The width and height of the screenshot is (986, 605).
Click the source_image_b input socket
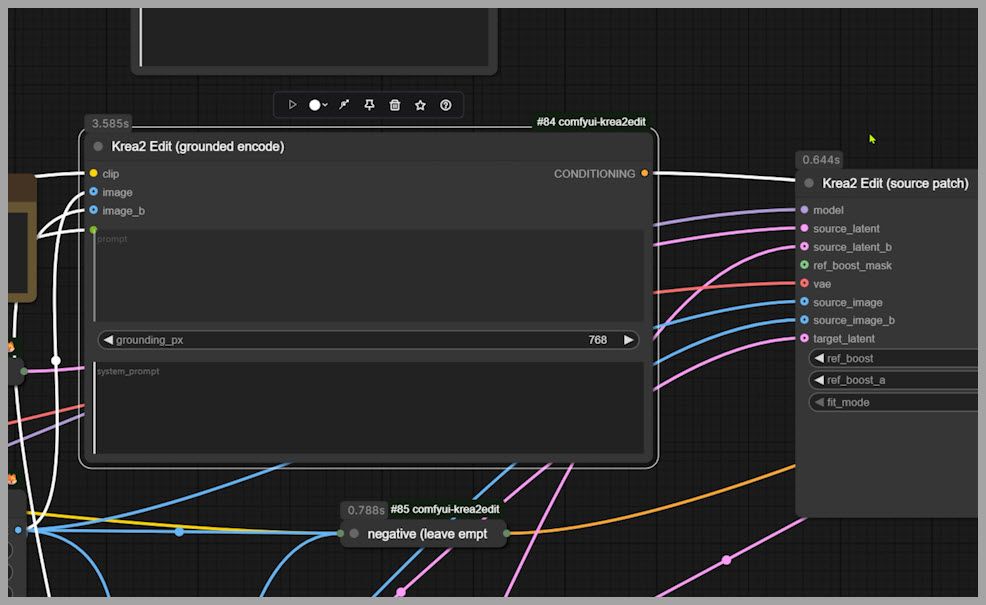tap(804, 320)
